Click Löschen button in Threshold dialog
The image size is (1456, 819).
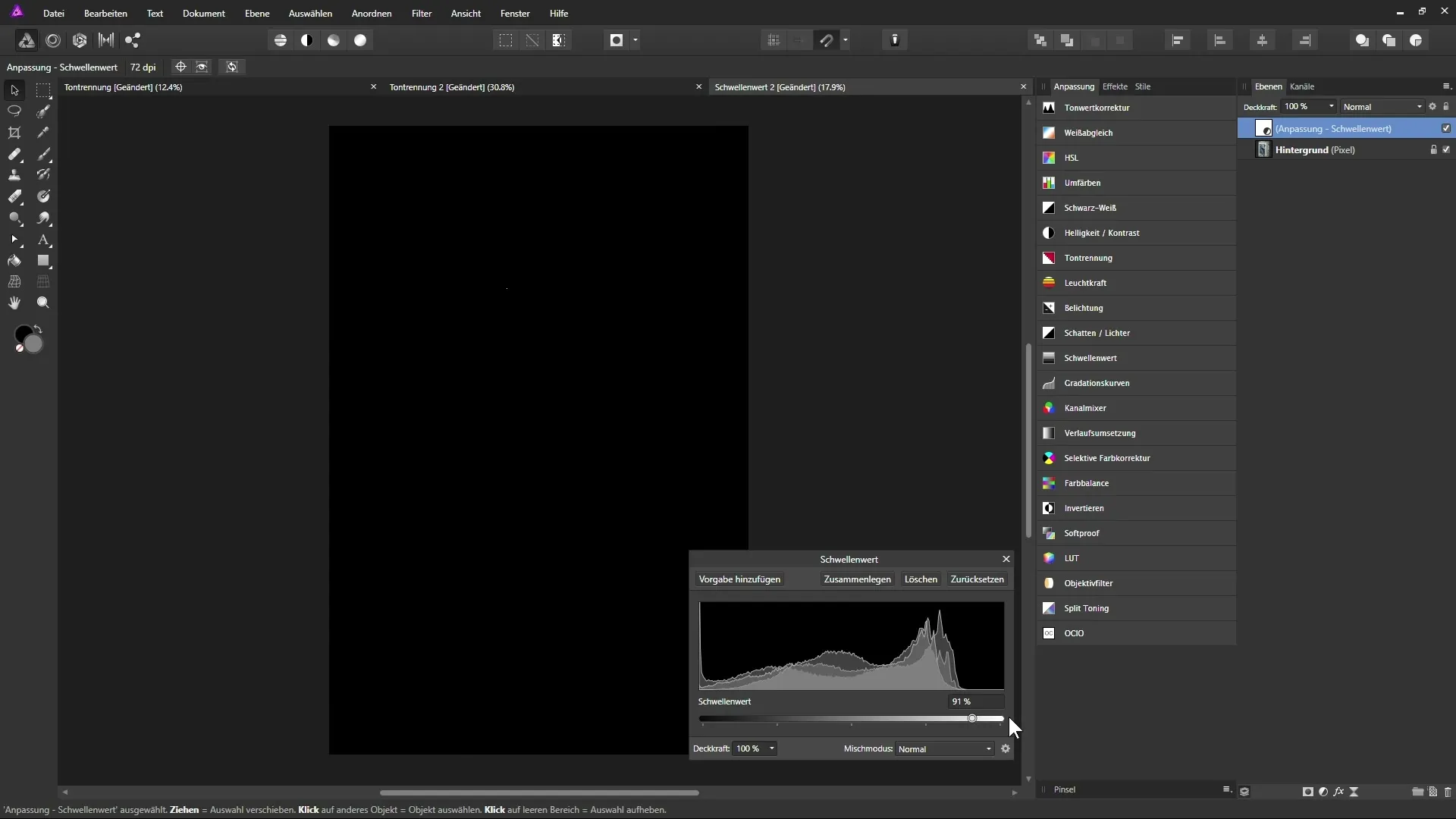(921, 579)
